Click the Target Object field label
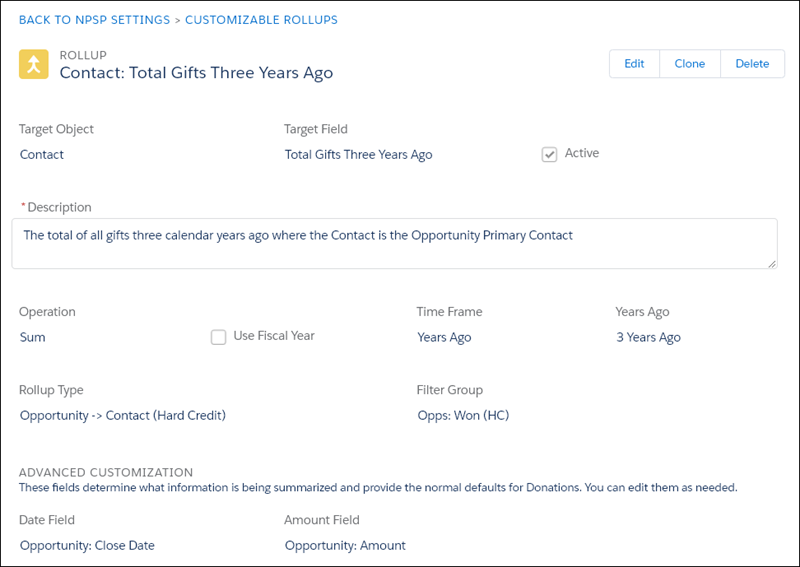Screen dimensions: 800x567 coord(56,129)
